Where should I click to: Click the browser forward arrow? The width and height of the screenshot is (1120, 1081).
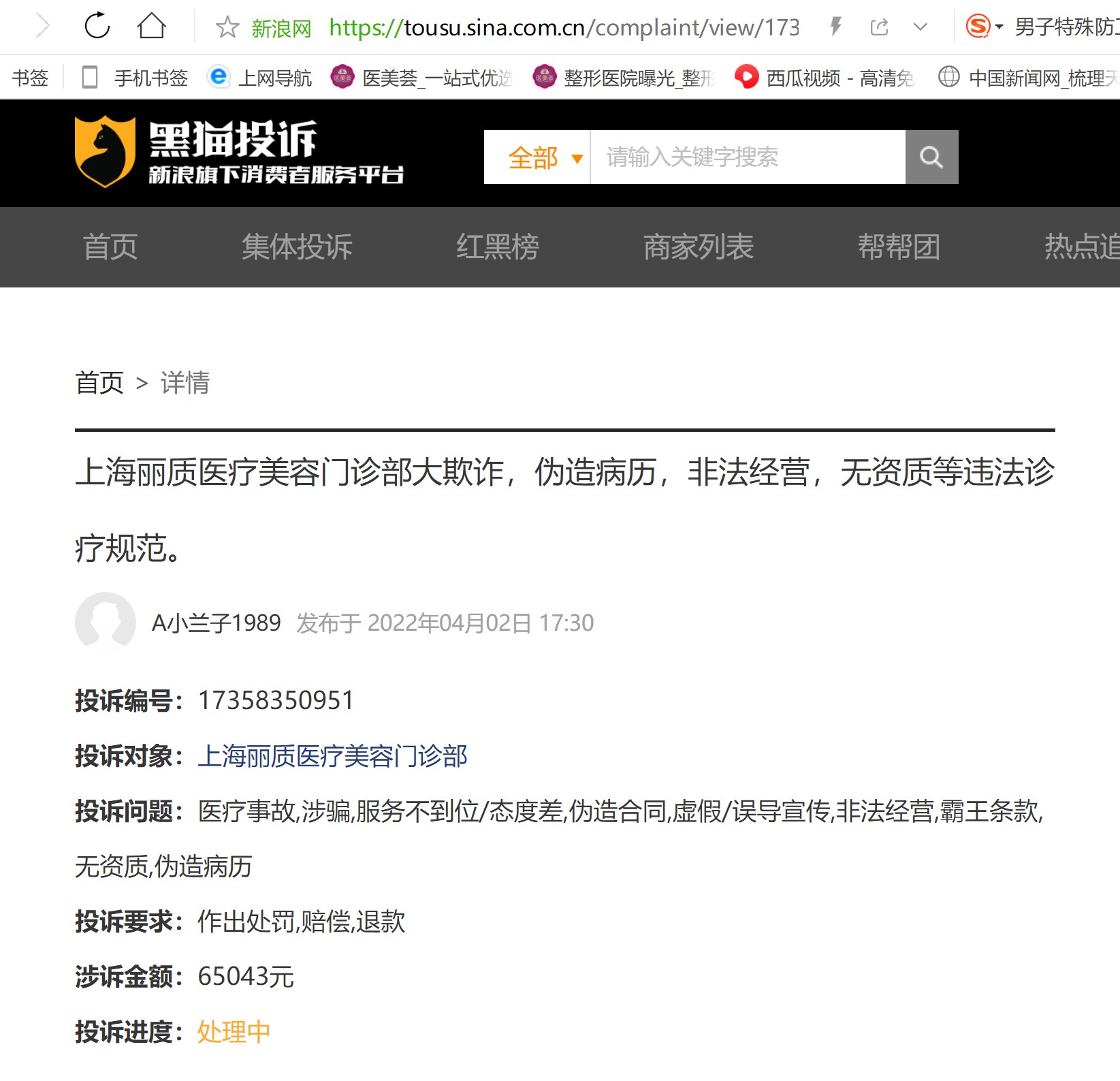coord(42,27)
